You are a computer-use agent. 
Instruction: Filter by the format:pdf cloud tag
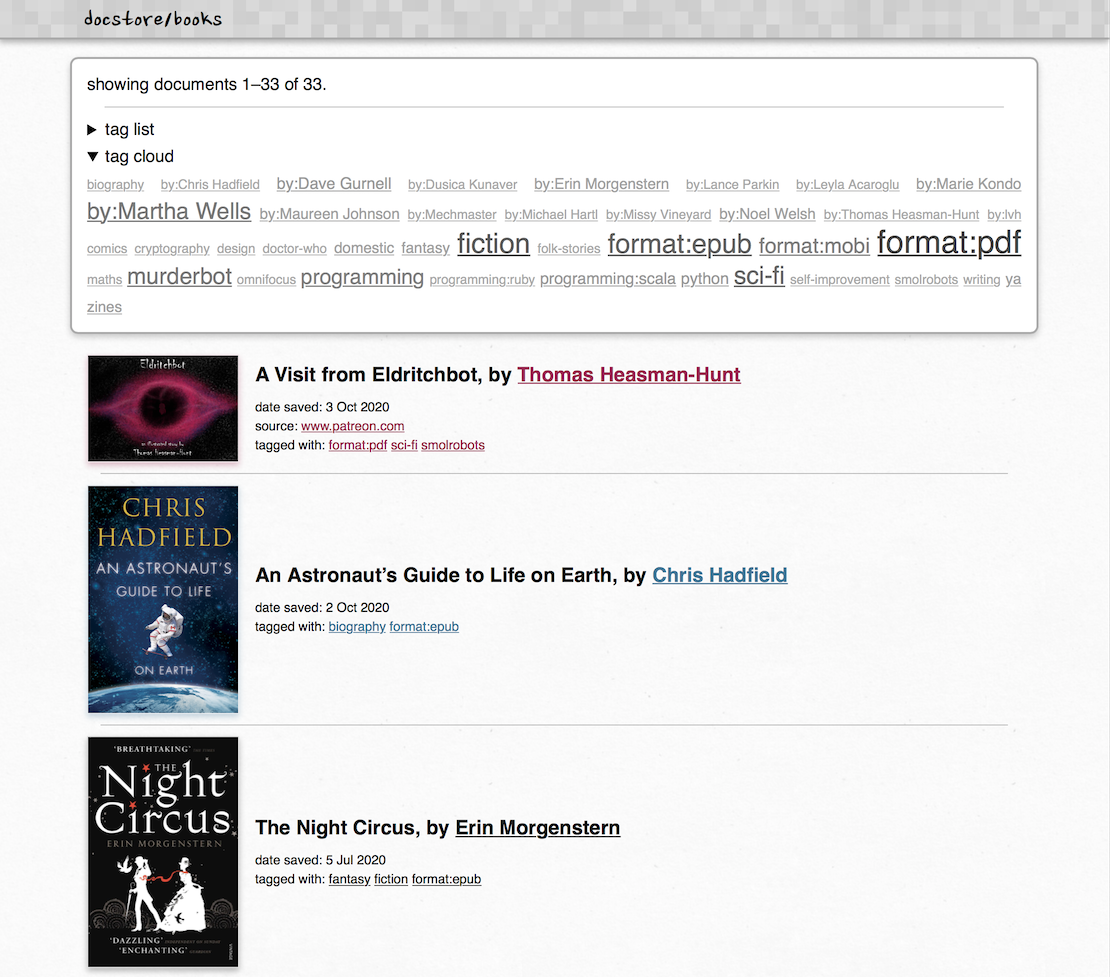[949, 242]
